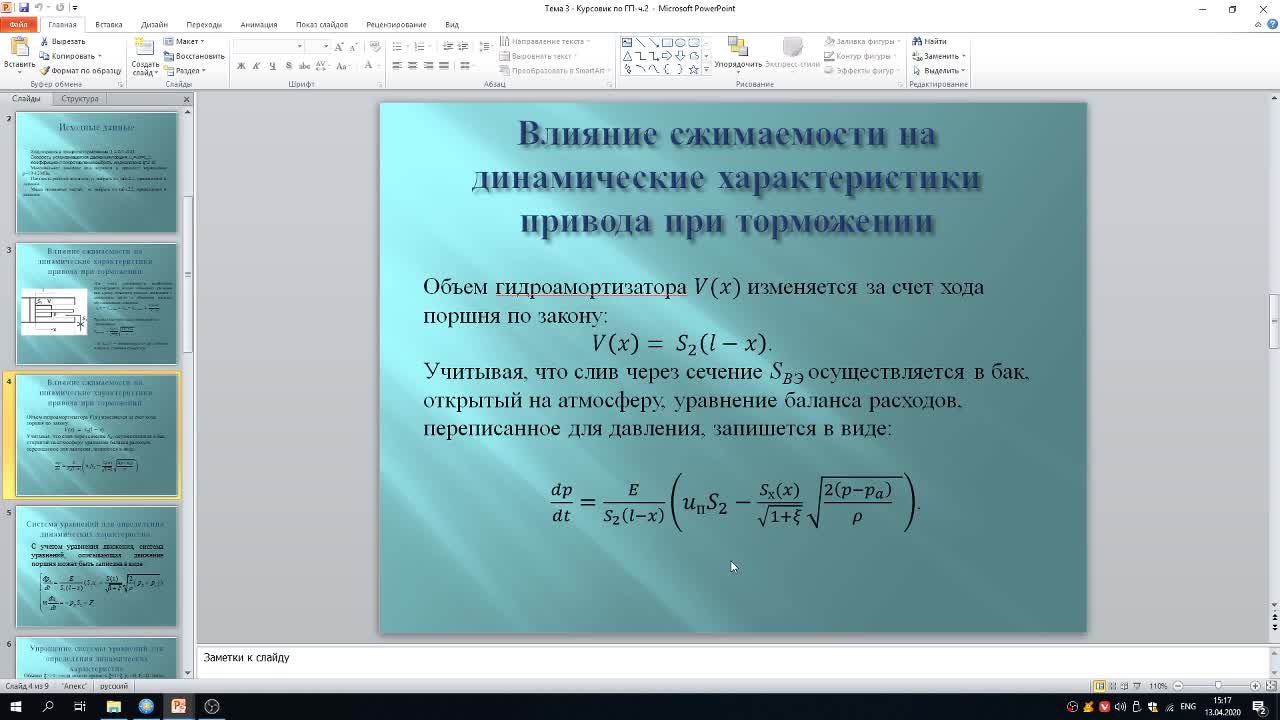Click the New Slide (Создать слайд) icon

(x=145, y=47)
